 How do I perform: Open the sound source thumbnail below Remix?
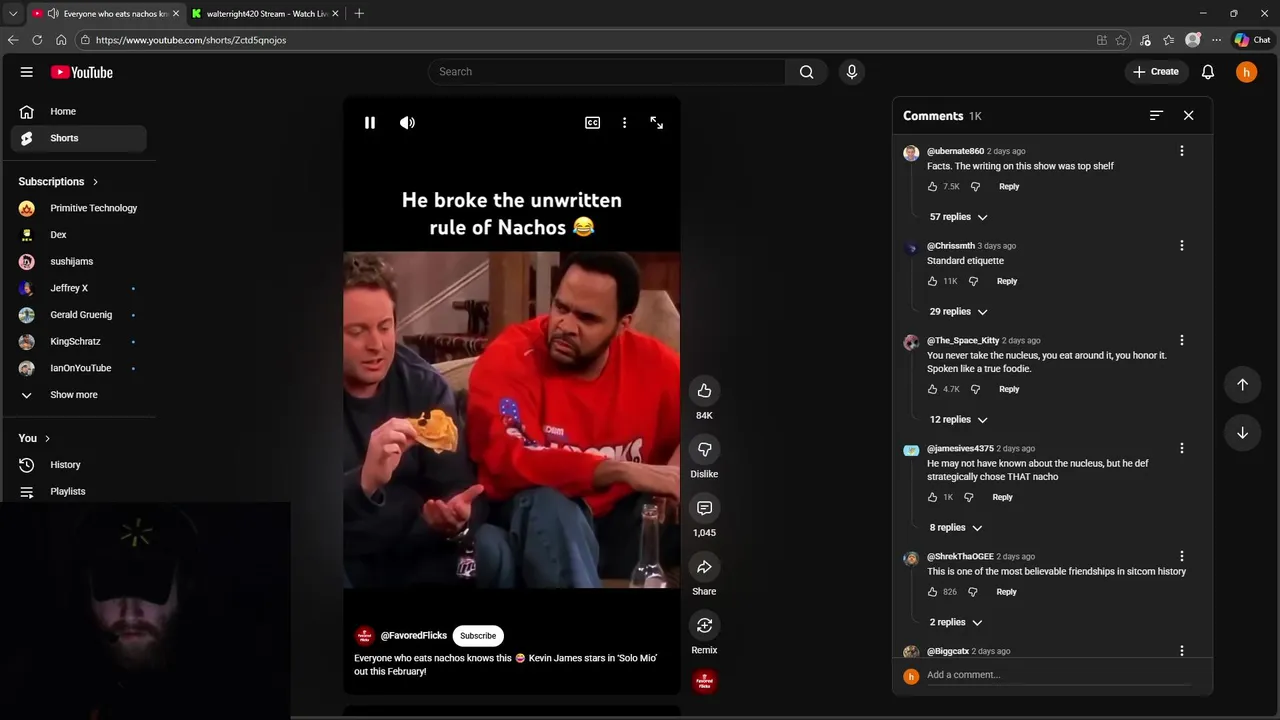tap(704, 682)
